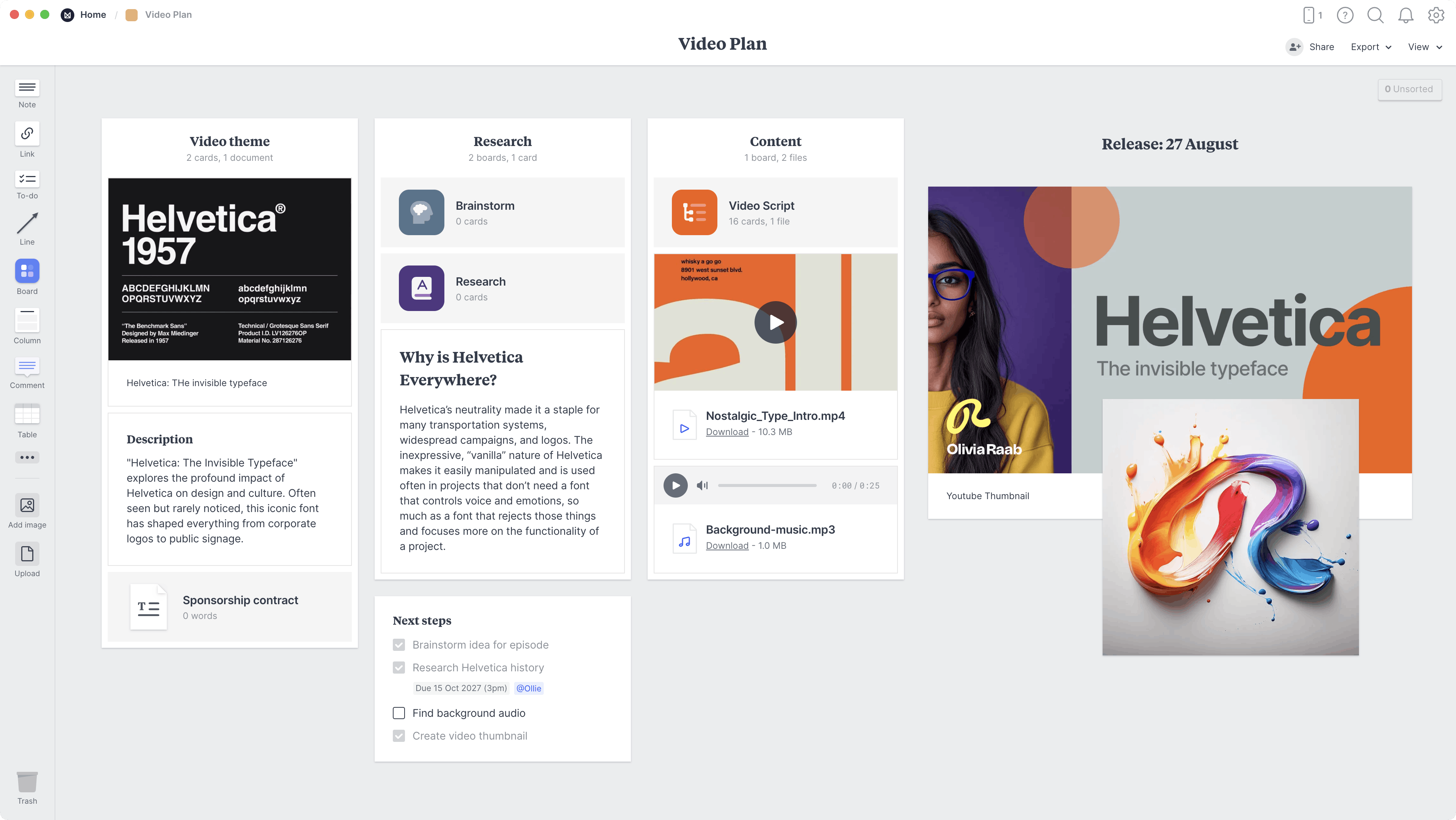Open the Video Script board icon
The height and width of the screenshot is (820, 1456).
click(x=694, y=212)
